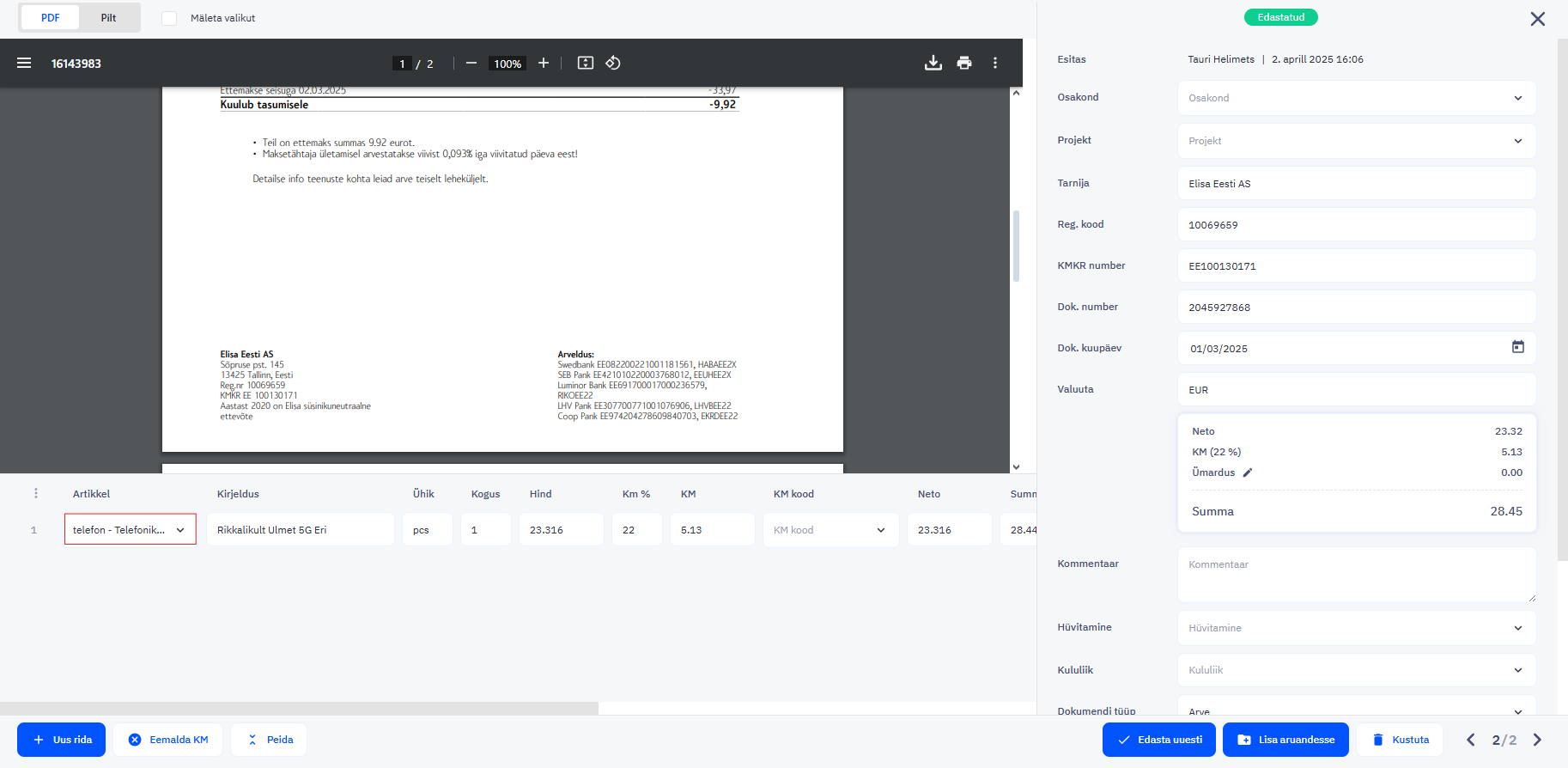Click the Uus rida button
The height and width of the screenshot is (768, 1568).
[62, 740]
